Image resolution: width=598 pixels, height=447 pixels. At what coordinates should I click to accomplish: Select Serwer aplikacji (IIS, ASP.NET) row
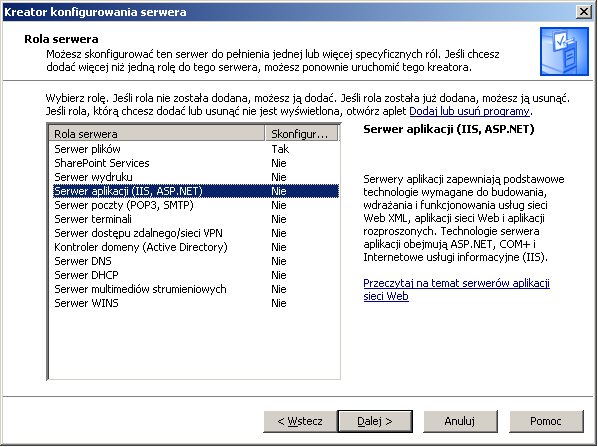coord(196,191)
